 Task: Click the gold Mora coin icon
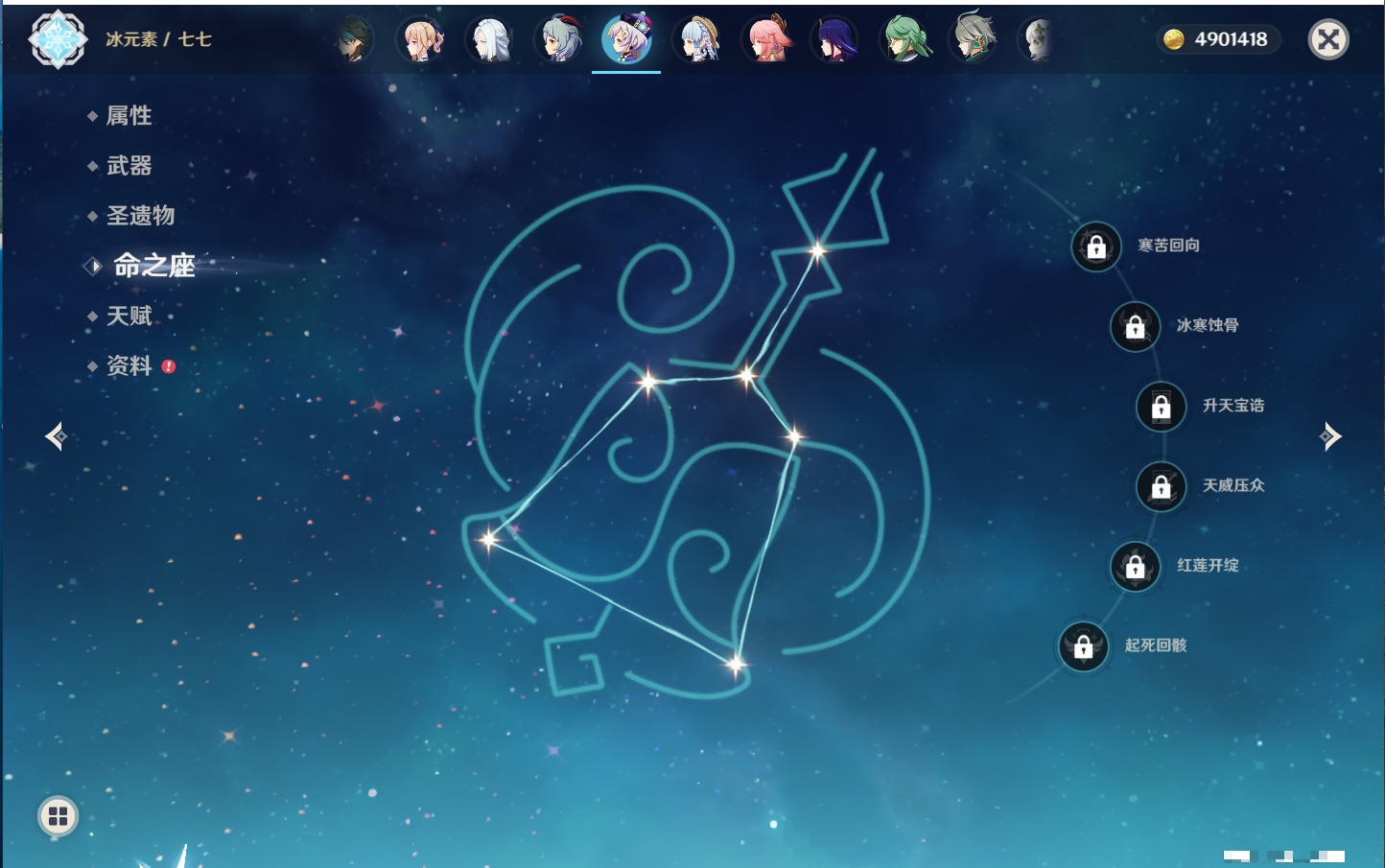pyautogui.click(x=1174, y=39)
